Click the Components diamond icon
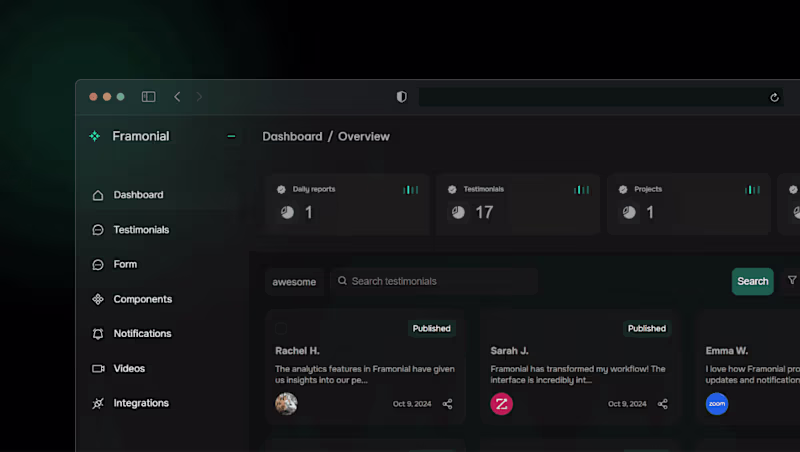The height and width of the screenshot is (452, 800). tap(98, 299)
